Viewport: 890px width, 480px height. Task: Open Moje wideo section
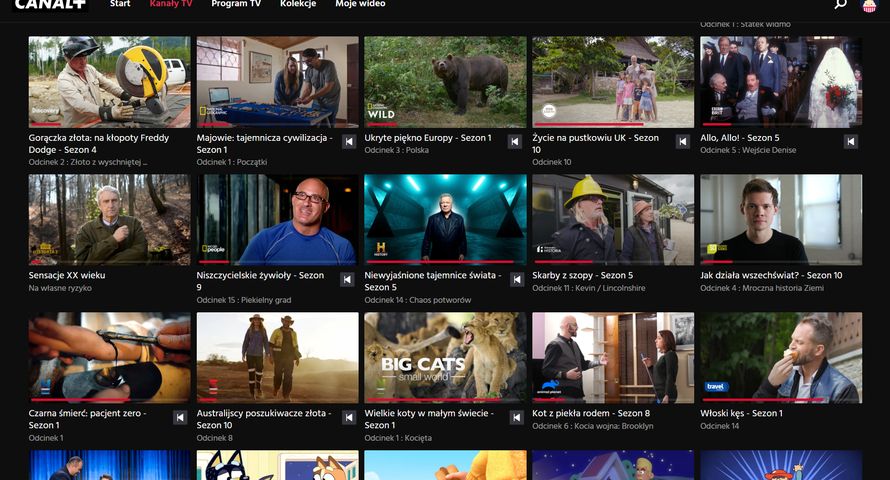point(360,4)
